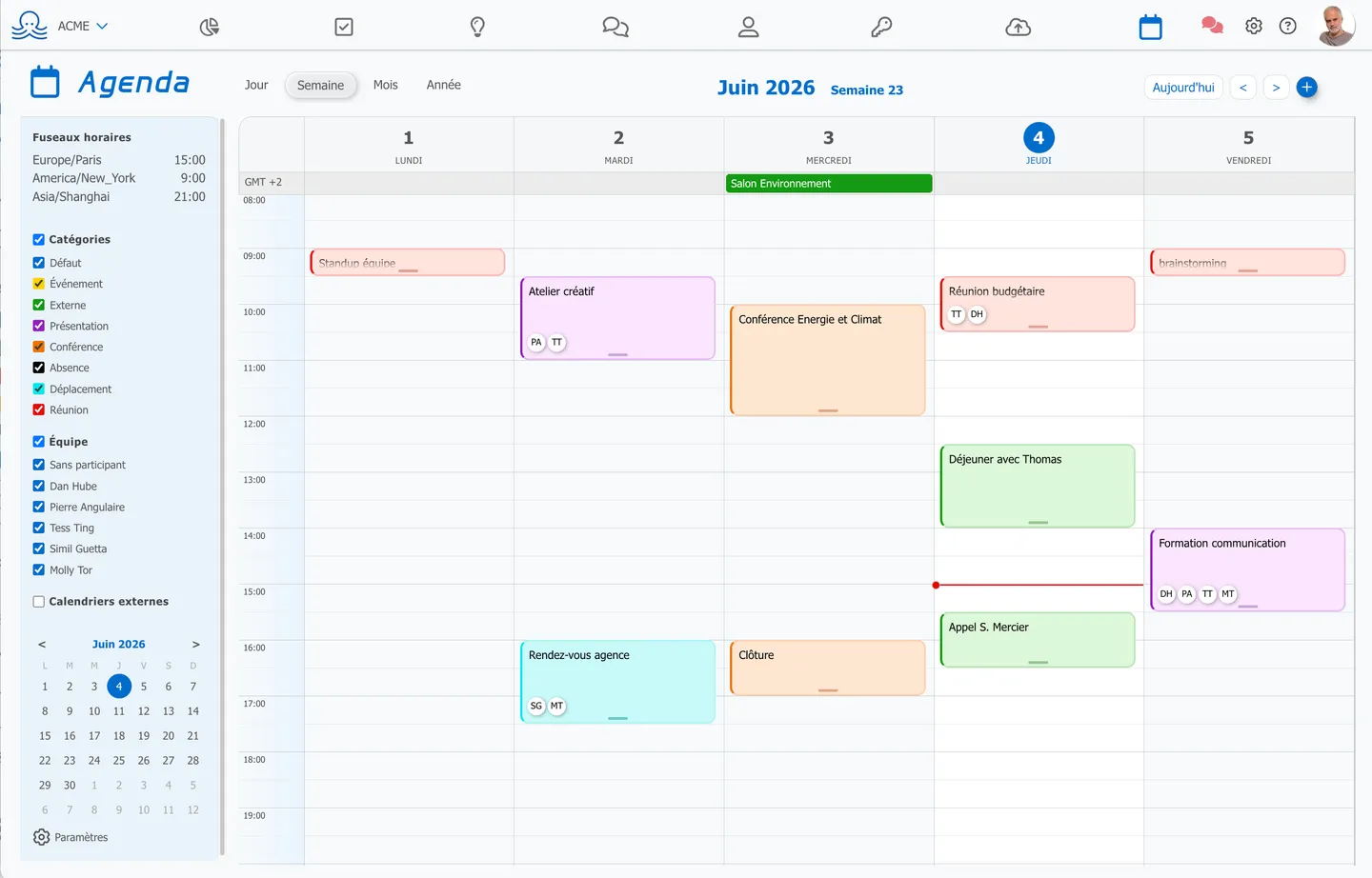
Task: Open the settings gear icon in top bar
Action: click(1254, 26)
